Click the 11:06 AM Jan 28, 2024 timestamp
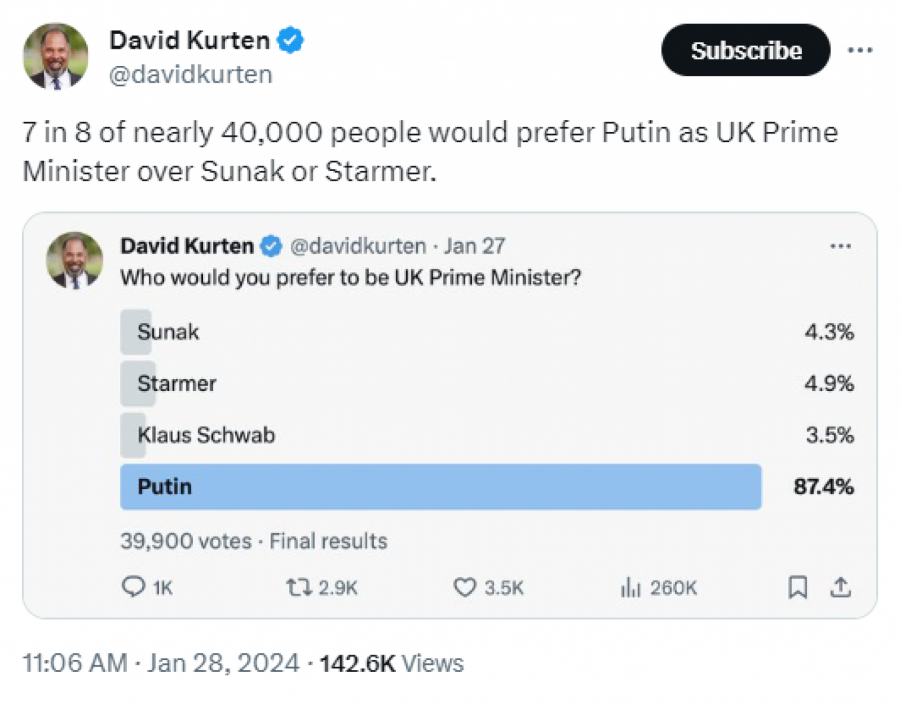The image size is (900, 704). 161,663
